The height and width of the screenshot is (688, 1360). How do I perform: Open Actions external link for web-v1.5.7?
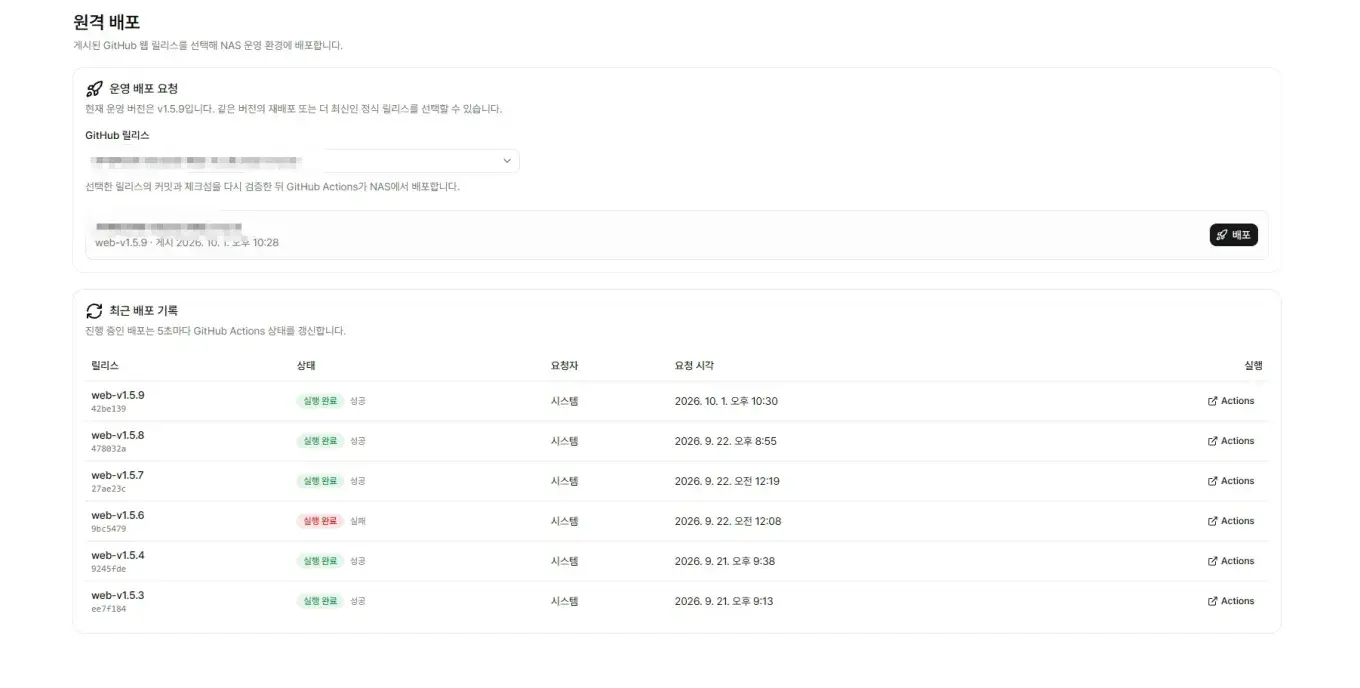(x=1231, y=481)
